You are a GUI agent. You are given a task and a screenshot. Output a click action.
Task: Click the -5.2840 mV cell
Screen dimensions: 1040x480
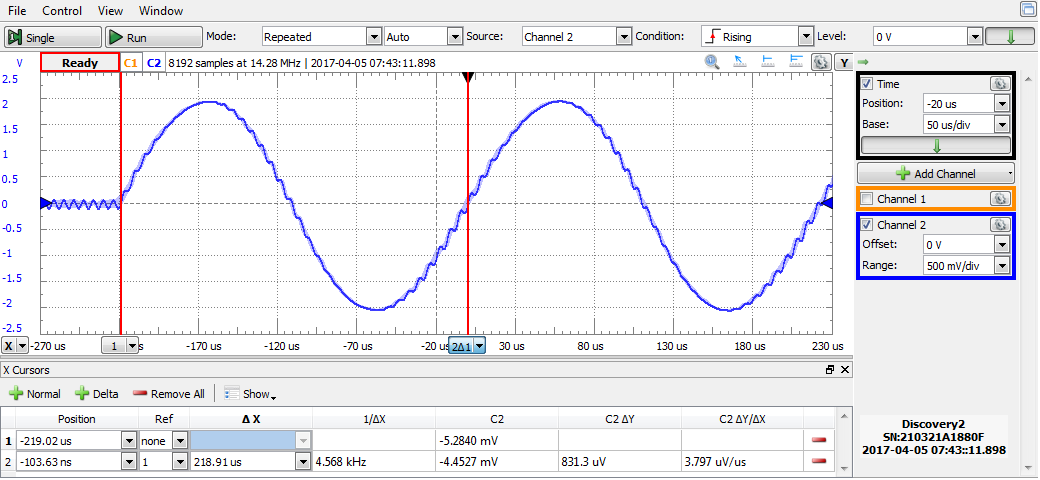pyautogui.click(x=497, y=440)
